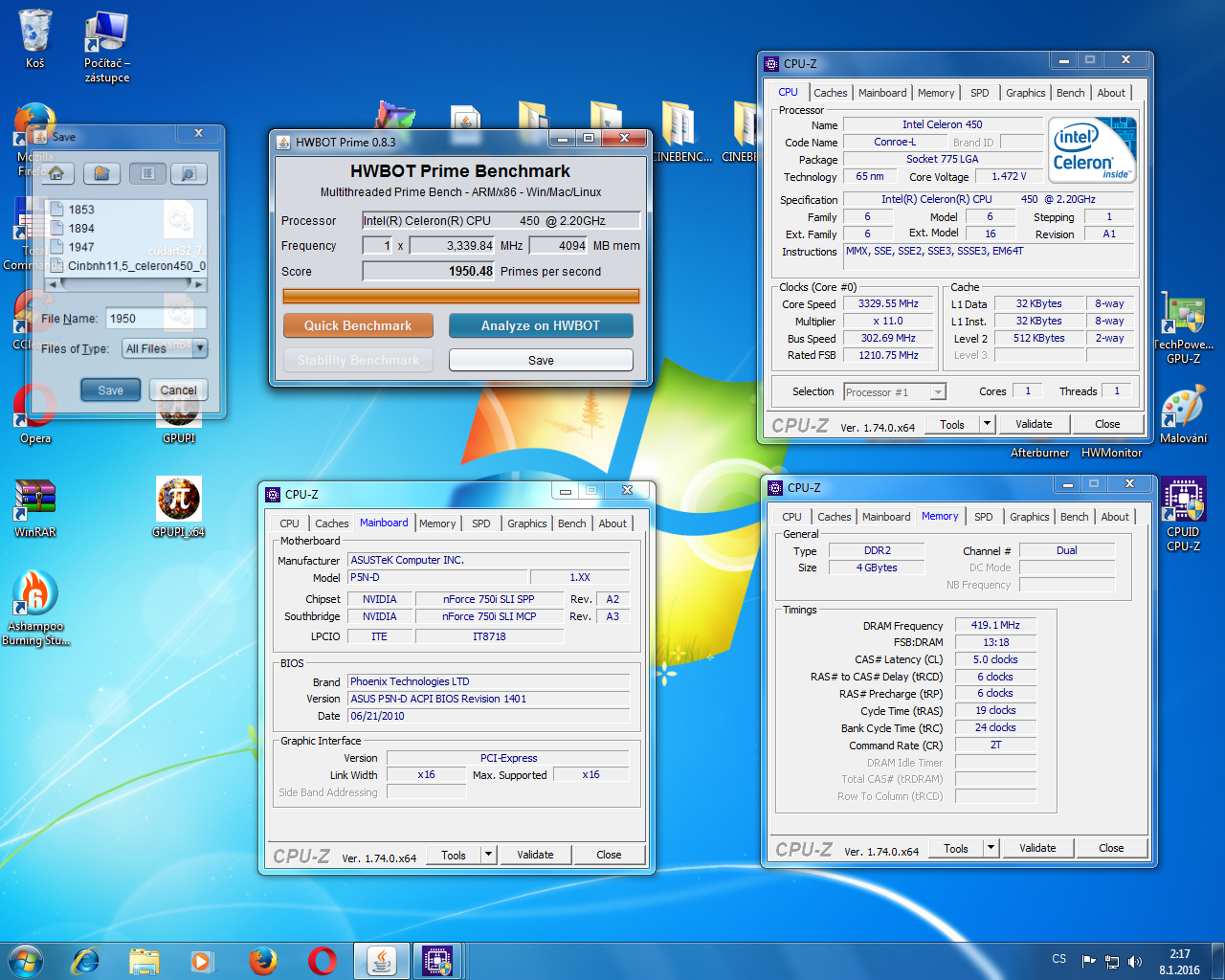Select Cinbnh11,5_celeron450_0 file
The image size is (1225, 980).
pyautogui.click(x=127, y=266)
